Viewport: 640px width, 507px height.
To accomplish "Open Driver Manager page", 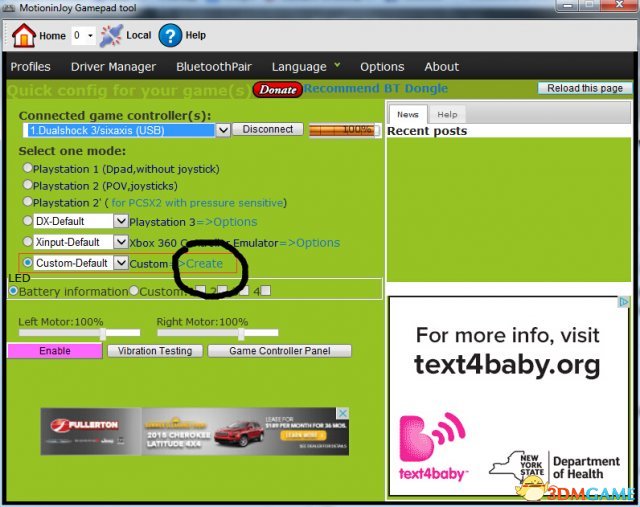I will coord(113,67).
